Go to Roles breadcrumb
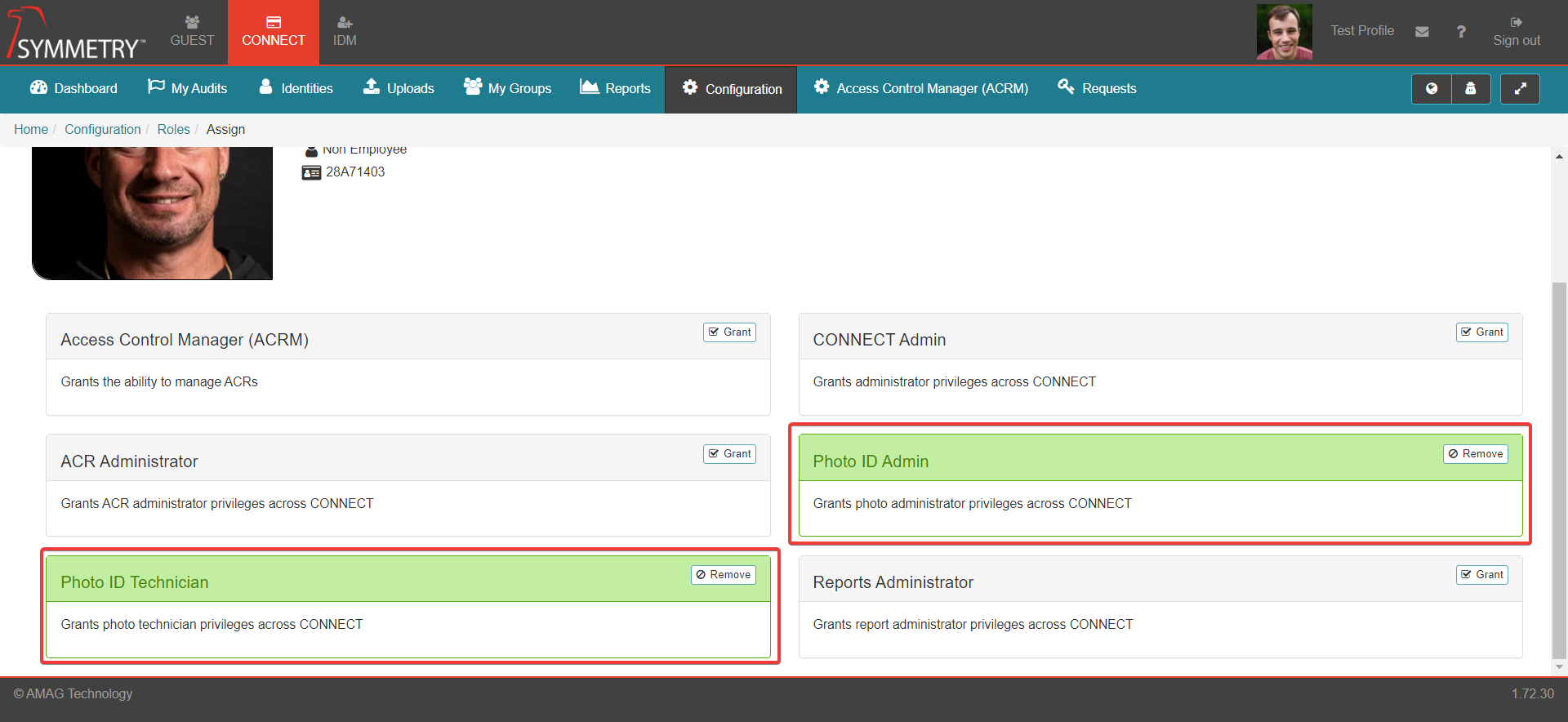The width and height of the screenshot is (1568, 722). pos(173,129)
